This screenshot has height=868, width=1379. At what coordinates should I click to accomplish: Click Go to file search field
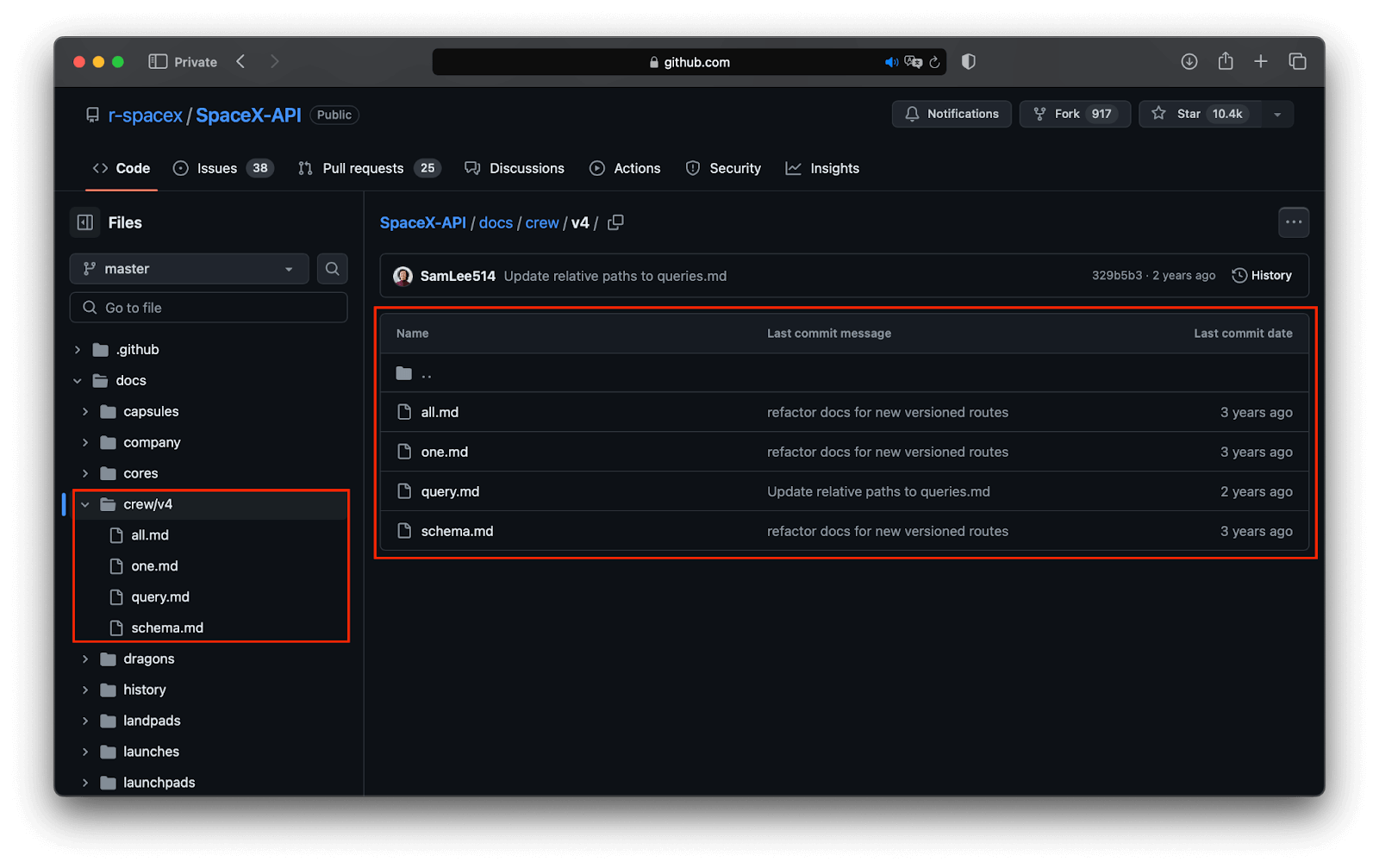pyautogui.click(x=209, y=308)
